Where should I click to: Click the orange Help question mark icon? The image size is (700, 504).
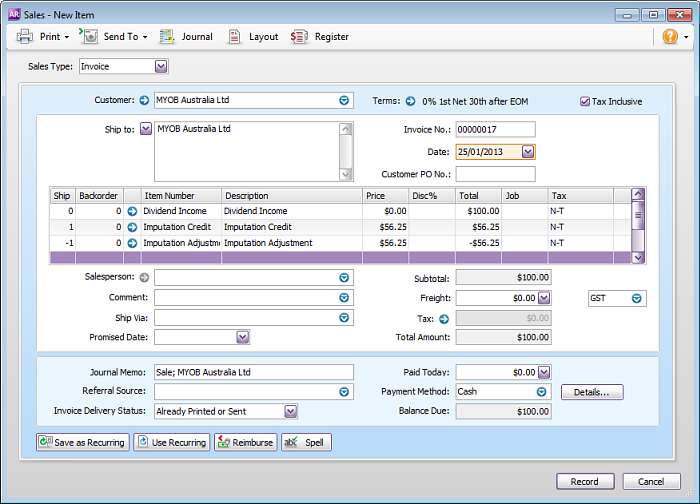click(670, 37)
